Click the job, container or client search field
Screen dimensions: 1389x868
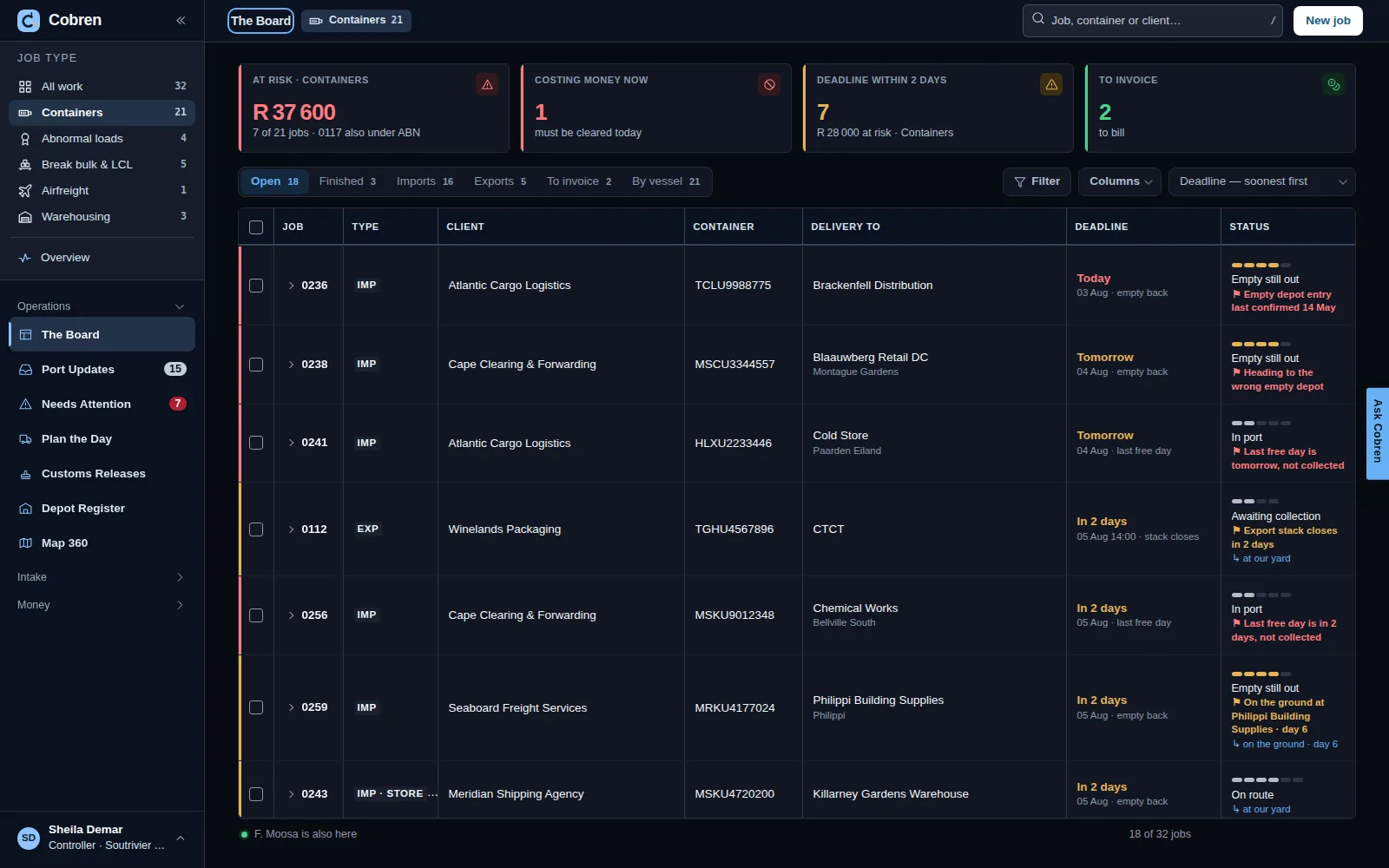tap(1152, 21)
